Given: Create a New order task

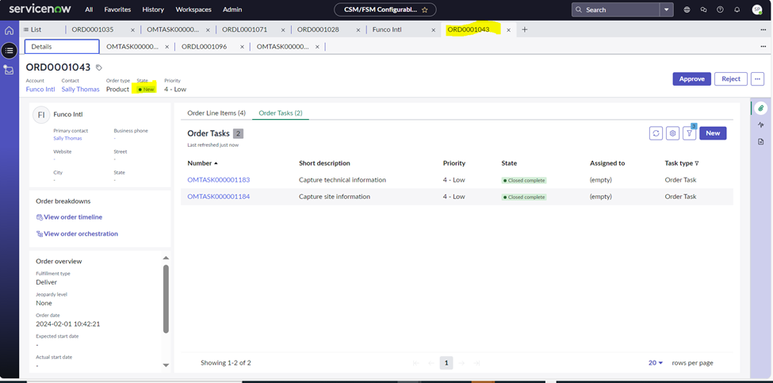Looking at the screenshot, I should [713, 133].
